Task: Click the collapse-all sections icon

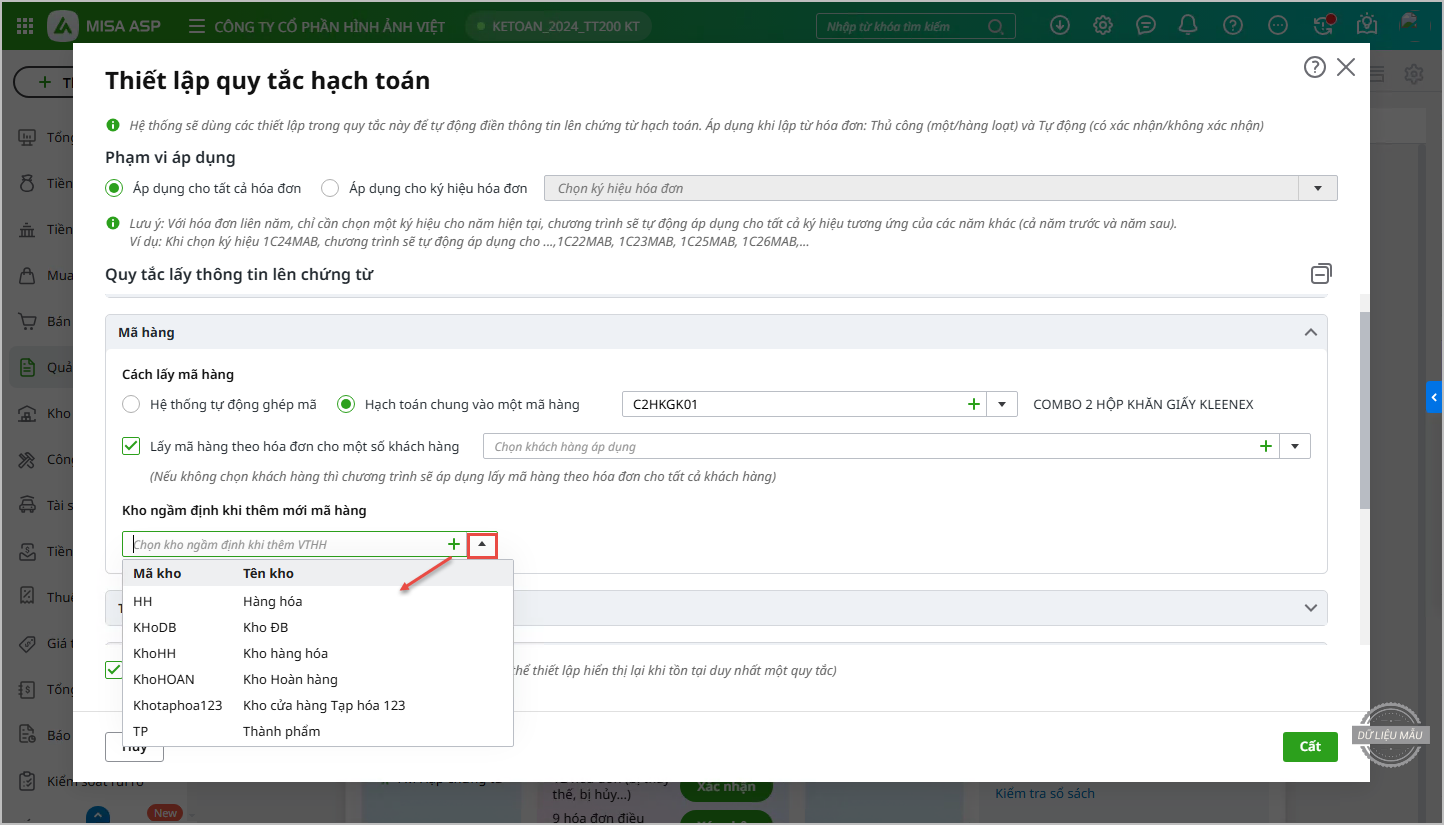Action: (x=1321, y=274)
